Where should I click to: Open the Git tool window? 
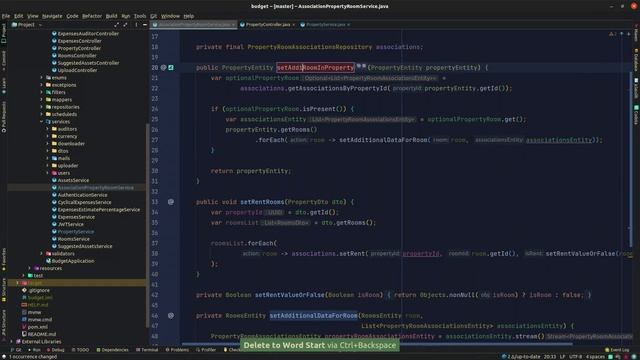click(16, 350)
